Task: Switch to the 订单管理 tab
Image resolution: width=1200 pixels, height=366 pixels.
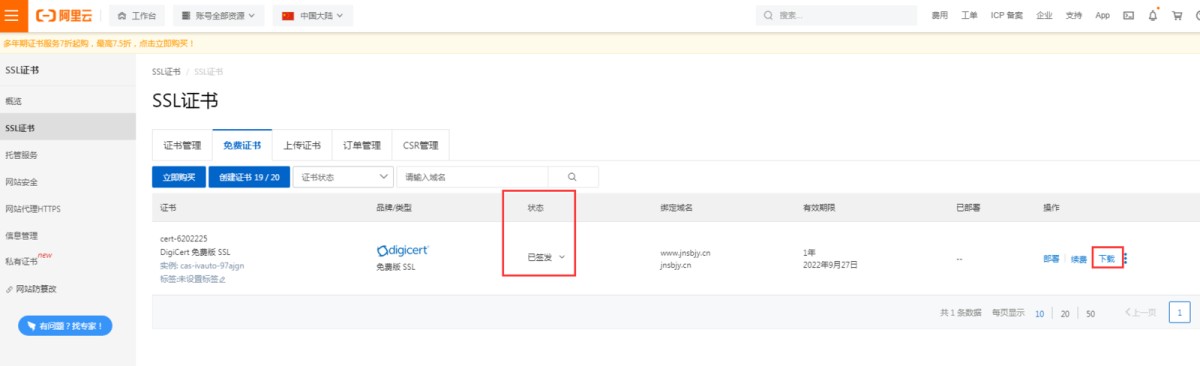Action: point(361,145)
